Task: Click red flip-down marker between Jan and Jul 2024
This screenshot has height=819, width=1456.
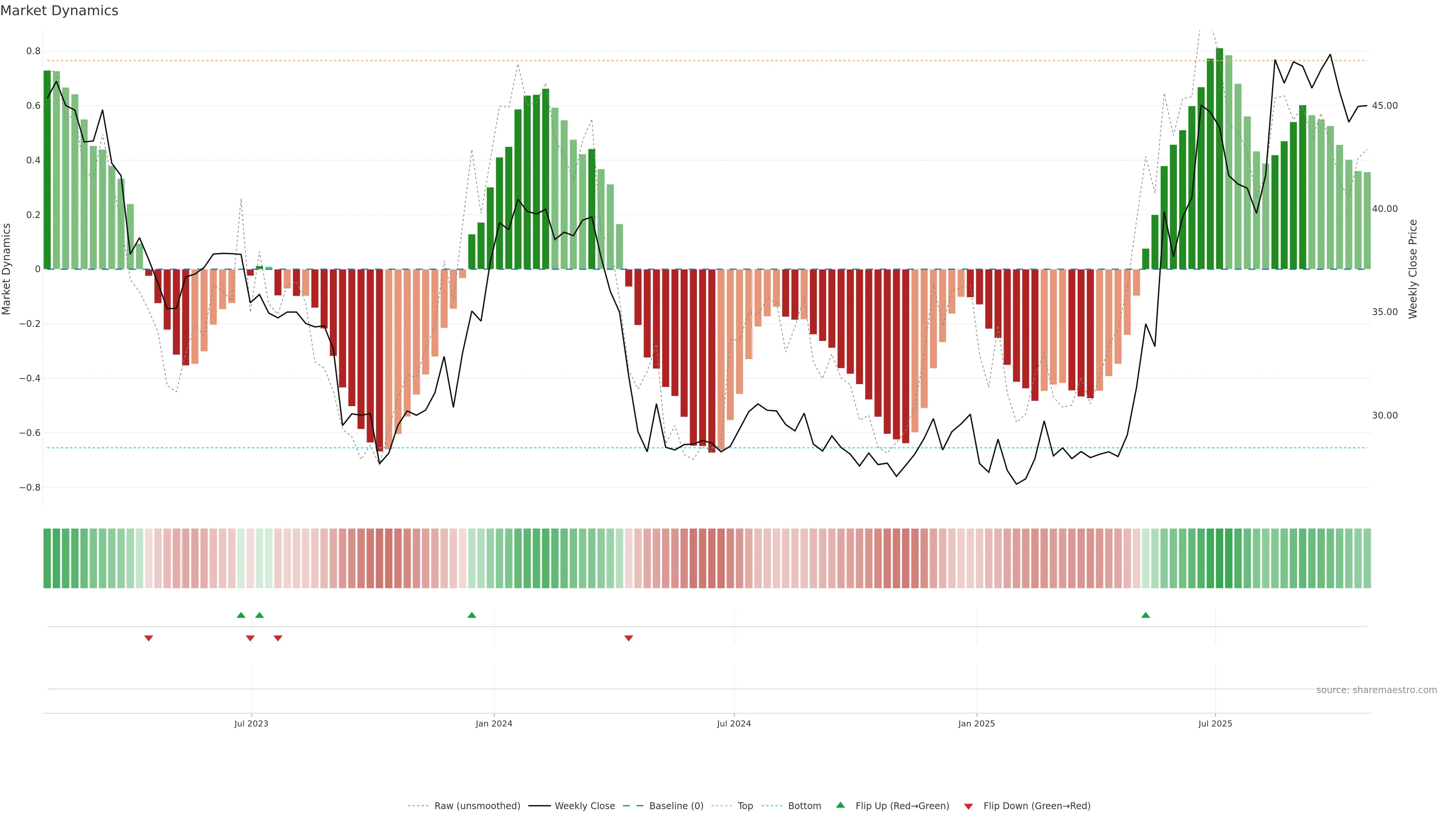Action: tap(629, 638)
